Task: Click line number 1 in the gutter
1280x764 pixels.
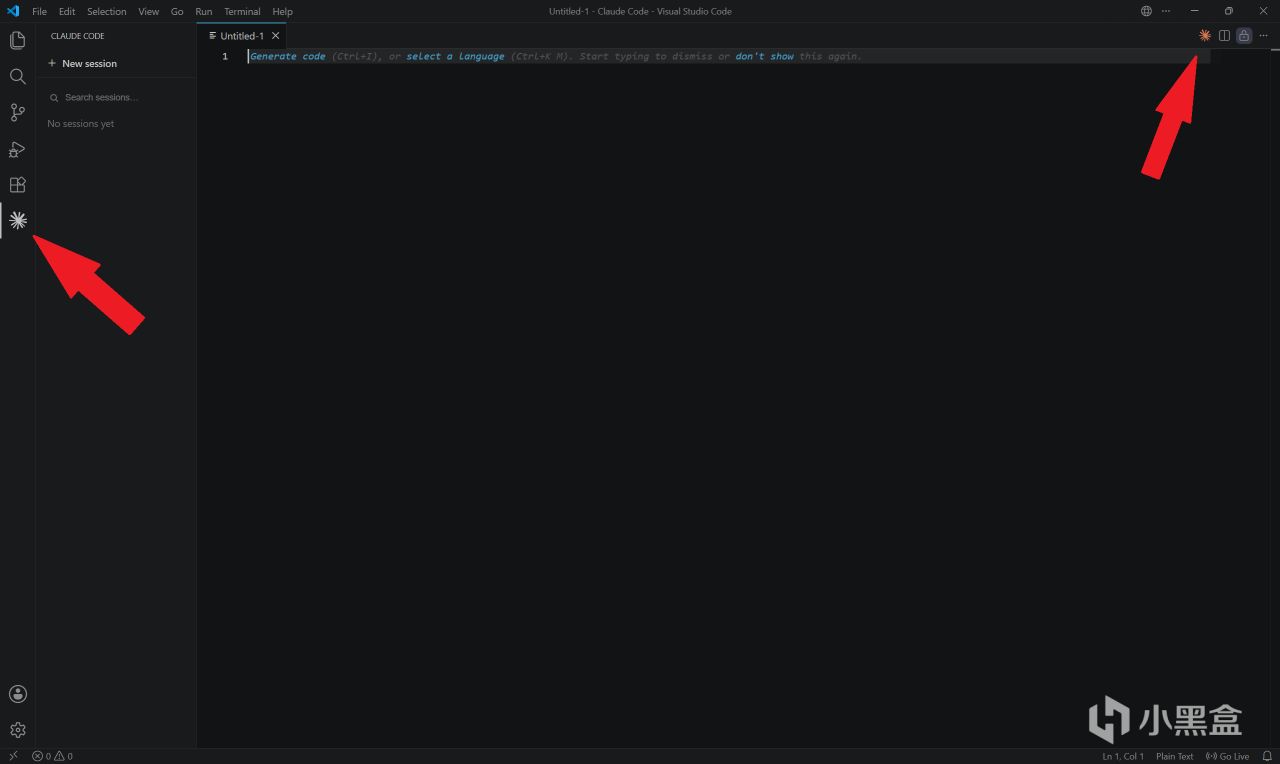Action: [225, 56]
